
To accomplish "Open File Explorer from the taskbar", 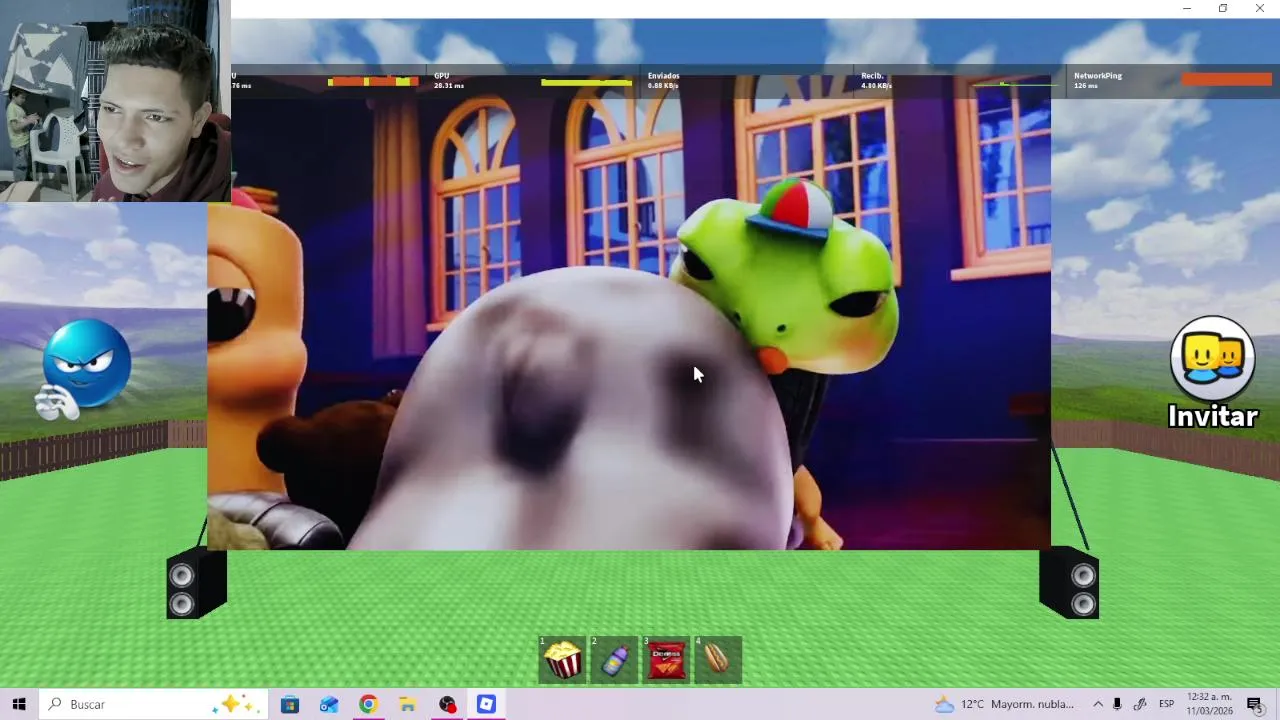I will [x=407, y=704].
